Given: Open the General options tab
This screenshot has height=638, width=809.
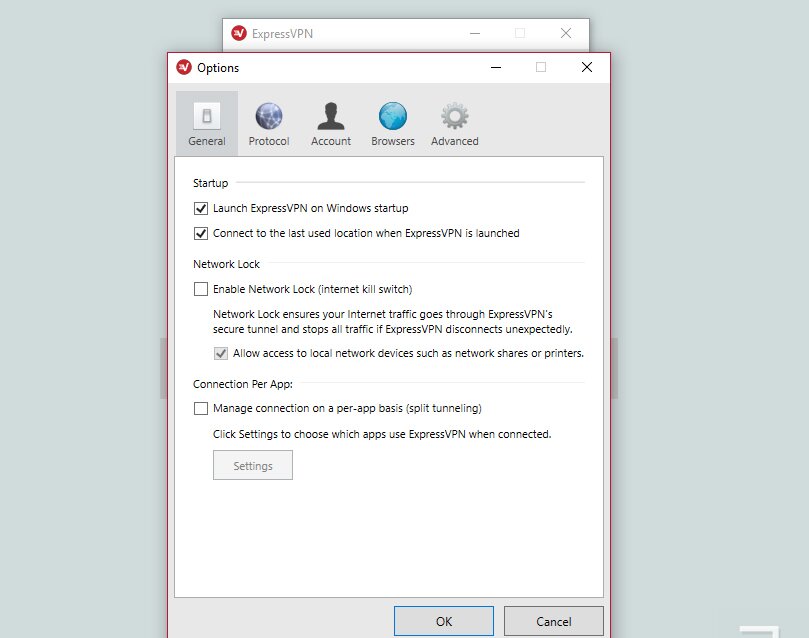Looking at the screenshot, I should [207, 124].
